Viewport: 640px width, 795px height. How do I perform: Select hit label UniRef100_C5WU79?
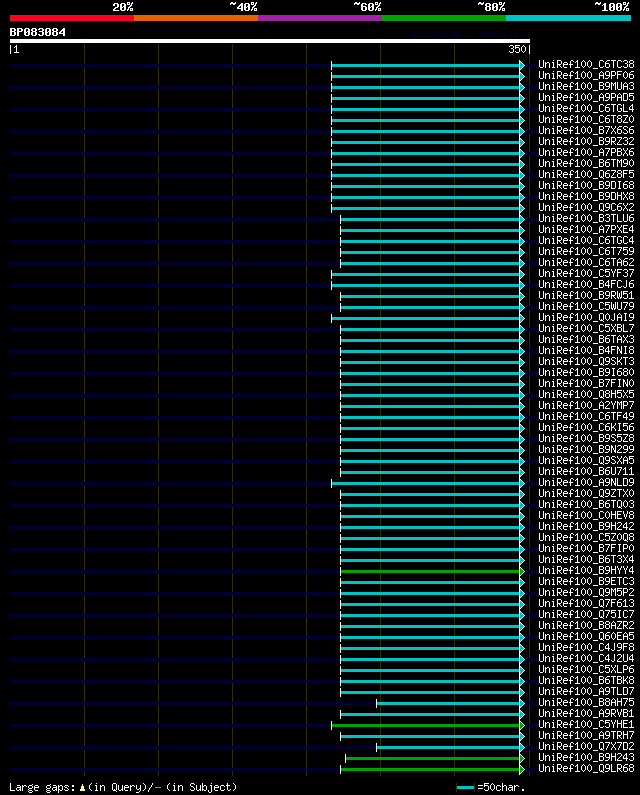coord(586,306)
